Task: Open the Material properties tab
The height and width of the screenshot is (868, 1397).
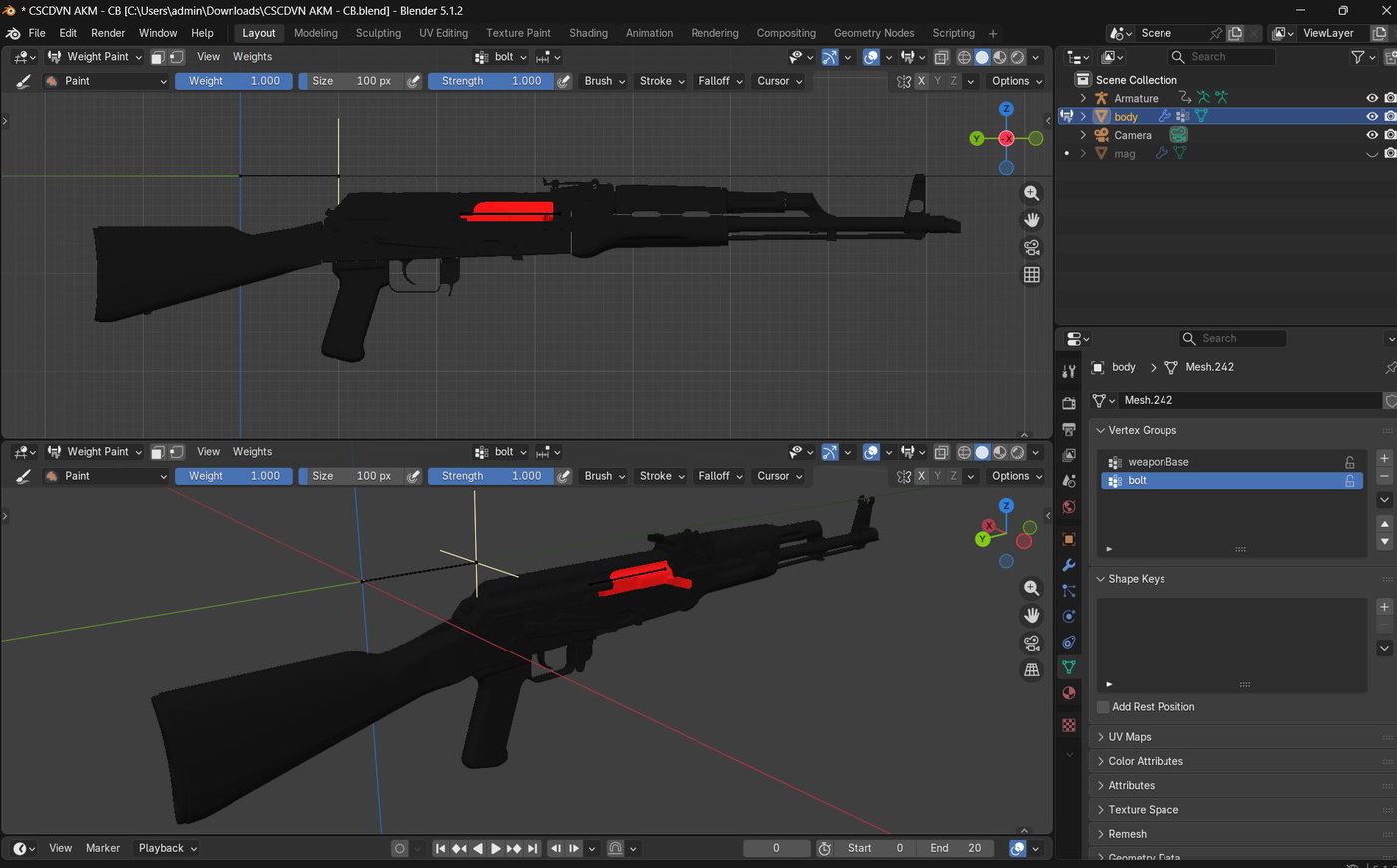Action: [1069, 693]
